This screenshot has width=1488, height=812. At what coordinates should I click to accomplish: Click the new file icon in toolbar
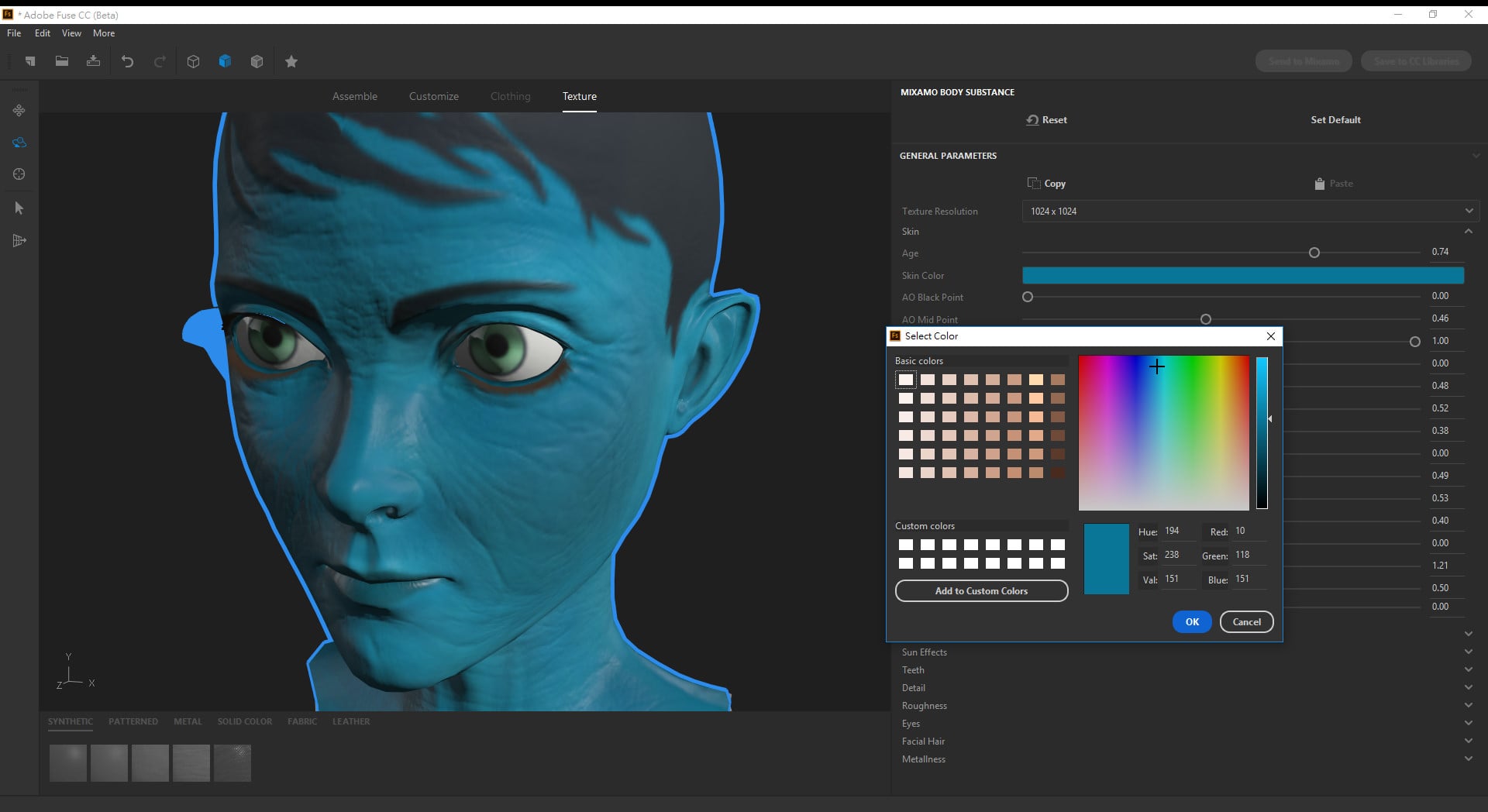(x=30, y=61)
